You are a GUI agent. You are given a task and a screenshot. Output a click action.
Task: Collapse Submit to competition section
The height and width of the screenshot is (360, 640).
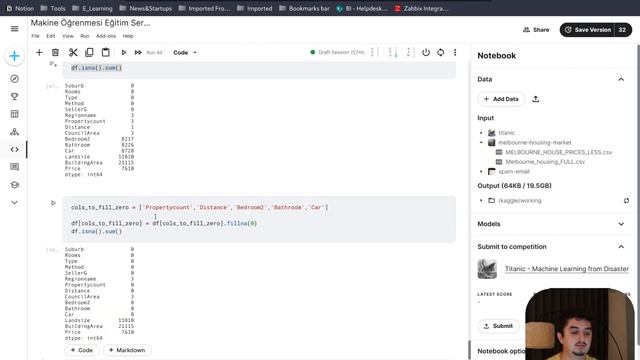pos(621,247)
